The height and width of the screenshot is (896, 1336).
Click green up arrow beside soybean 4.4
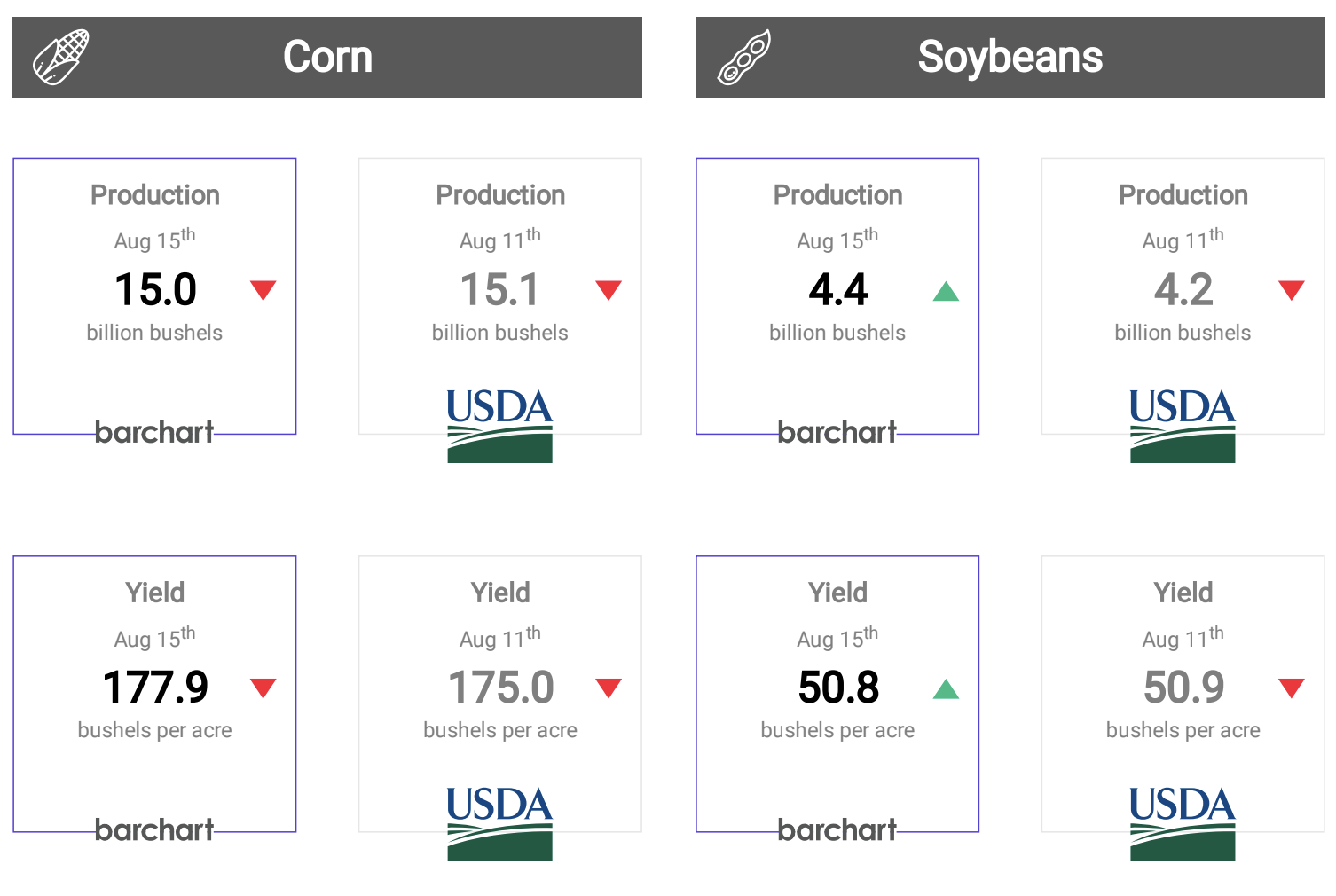[947, 291]
